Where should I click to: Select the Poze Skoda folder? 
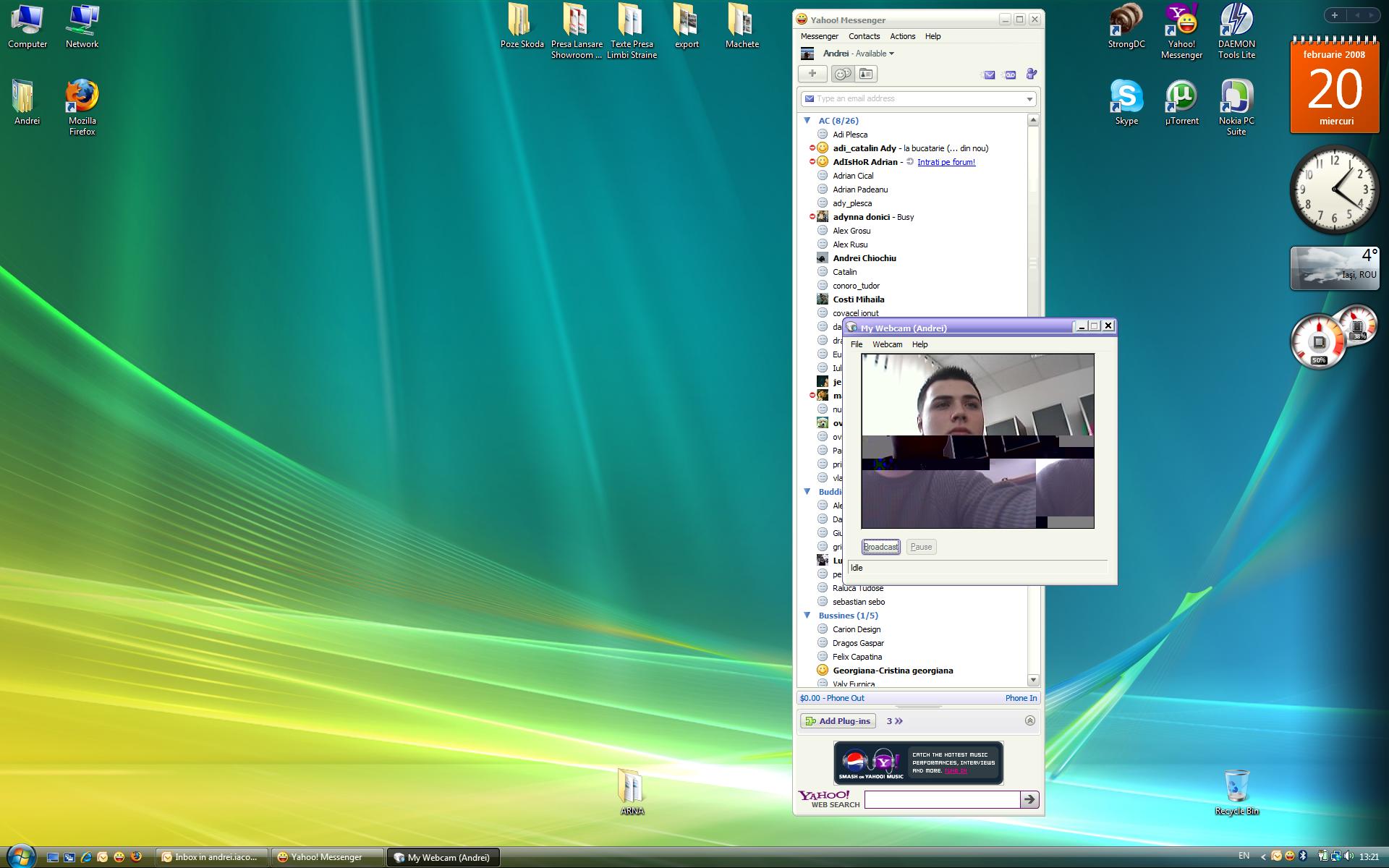pyautogui.click(x=522, y=27)
